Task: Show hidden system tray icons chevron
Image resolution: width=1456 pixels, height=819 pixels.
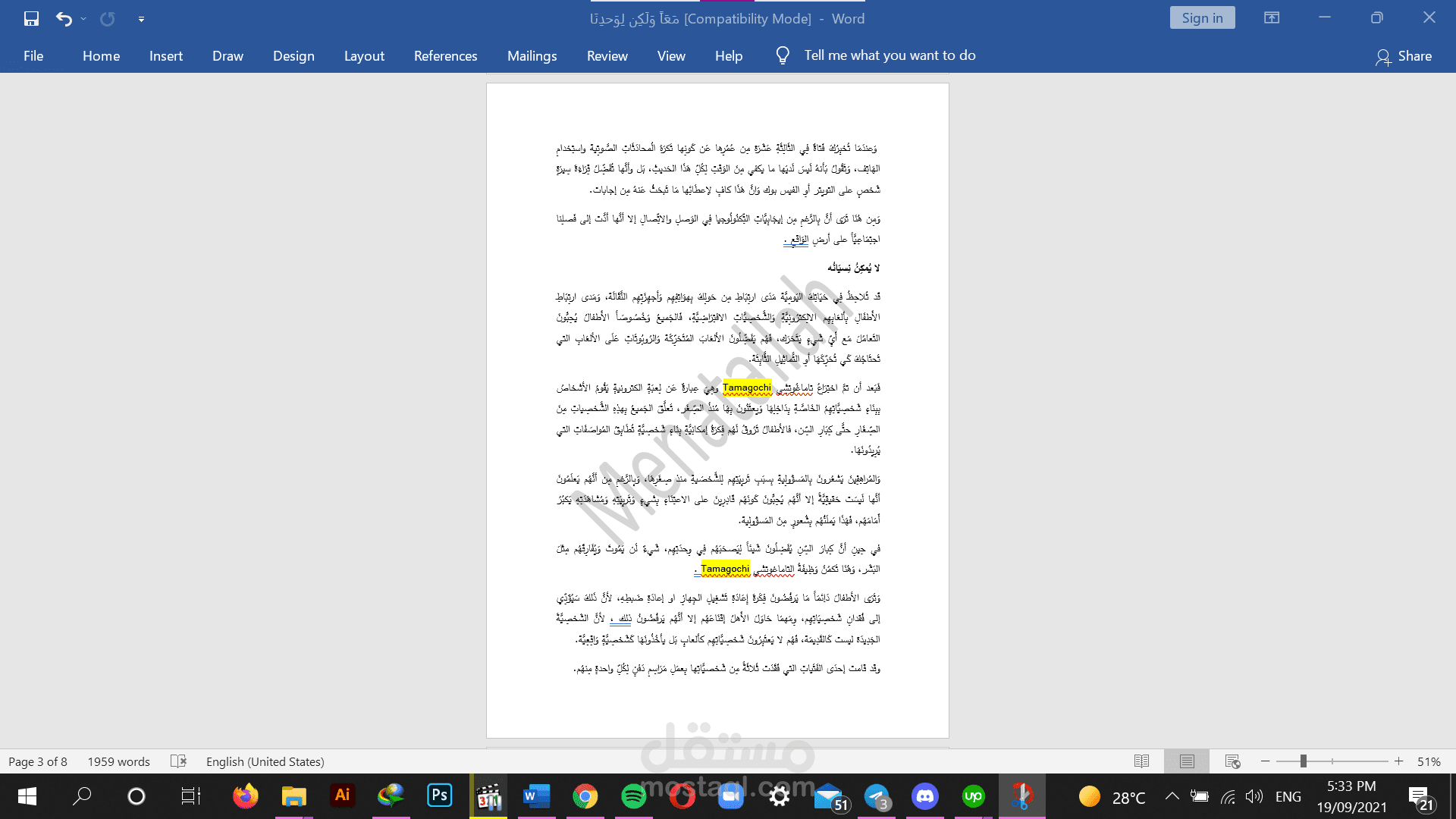Action: coord(1172,796)
